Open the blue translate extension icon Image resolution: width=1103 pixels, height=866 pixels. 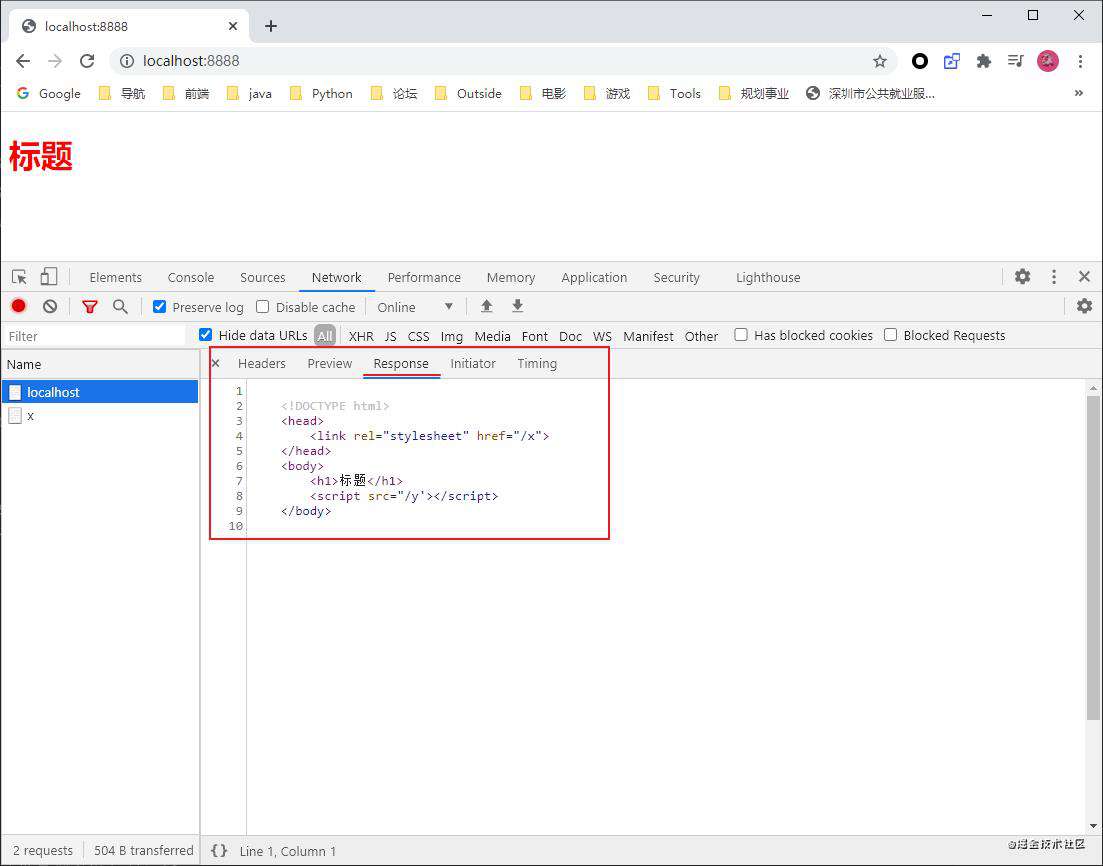(952, 61)
